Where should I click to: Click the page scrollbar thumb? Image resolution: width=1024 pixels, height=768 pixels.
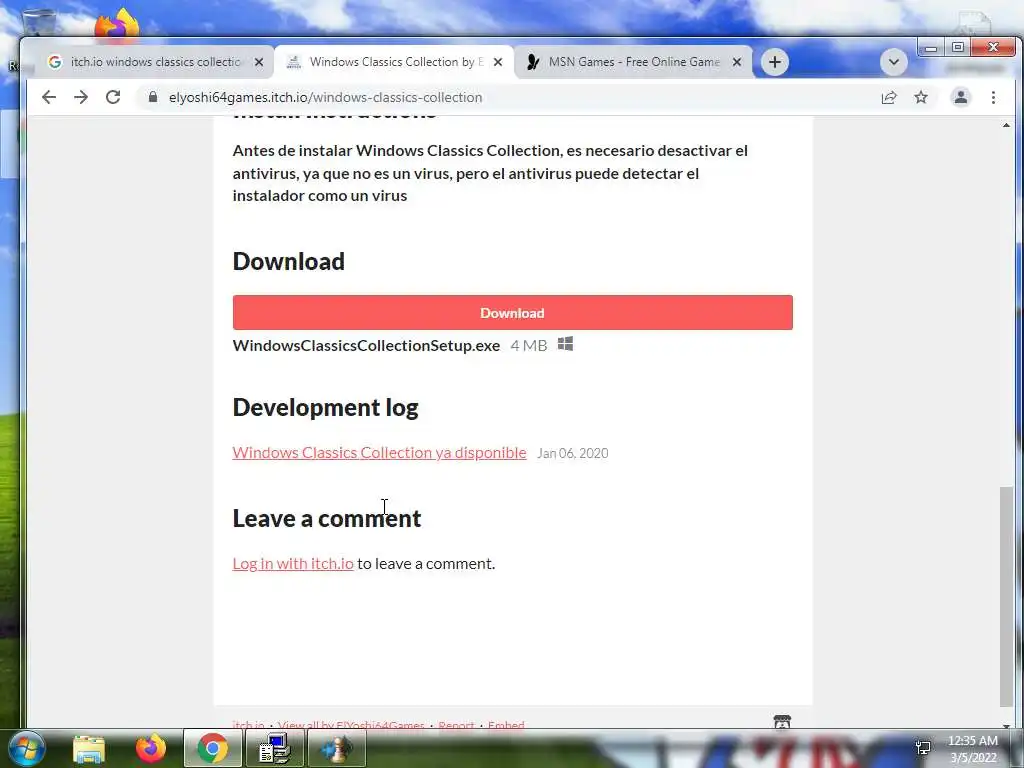[x=1006, y=596]
